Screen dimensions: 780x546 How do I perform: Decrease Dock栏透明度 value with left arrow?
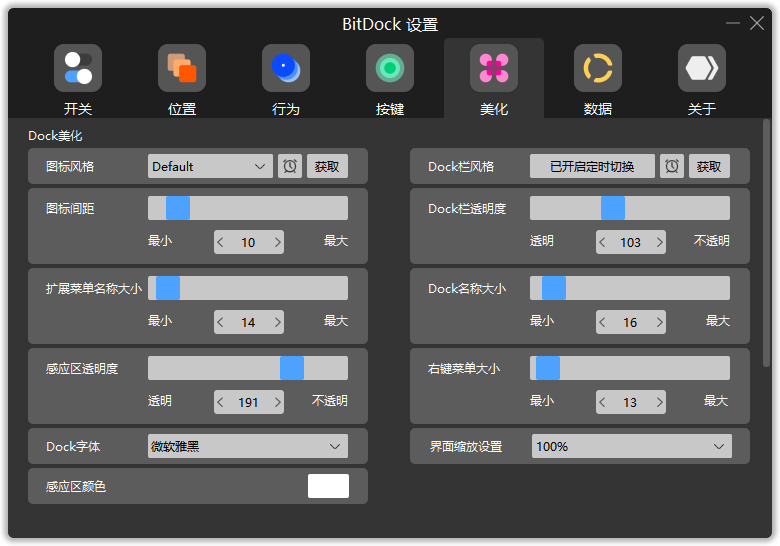(602, 242)
